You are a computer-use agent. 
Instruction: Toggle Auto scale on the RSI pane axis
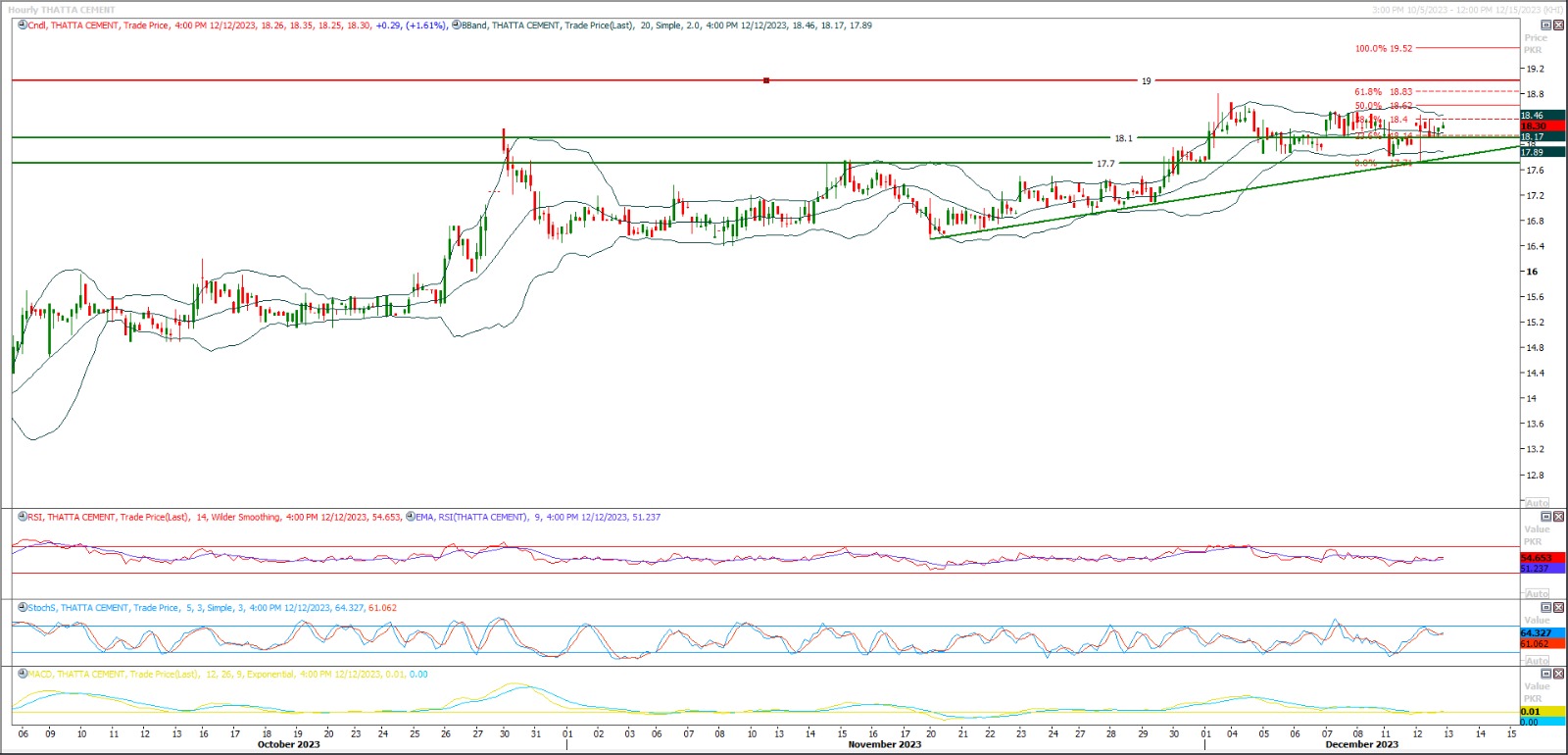1538,594
